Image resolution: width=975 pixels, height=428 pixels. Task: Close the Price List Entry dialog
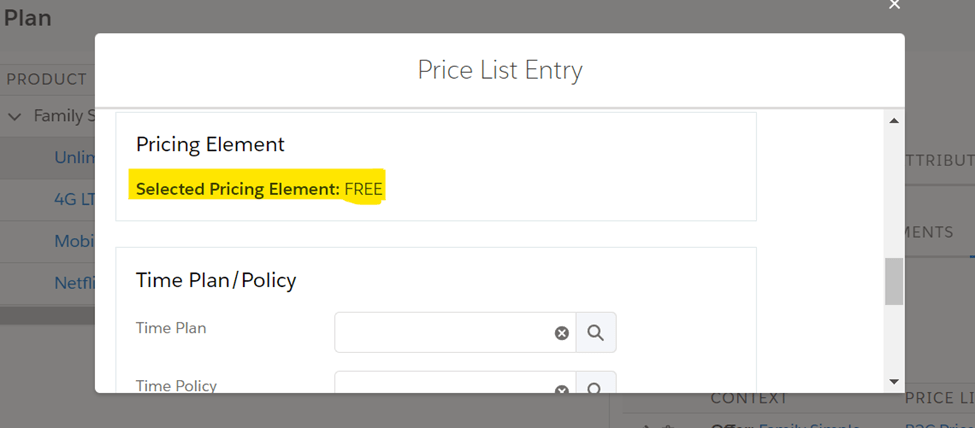pos(894,6)
